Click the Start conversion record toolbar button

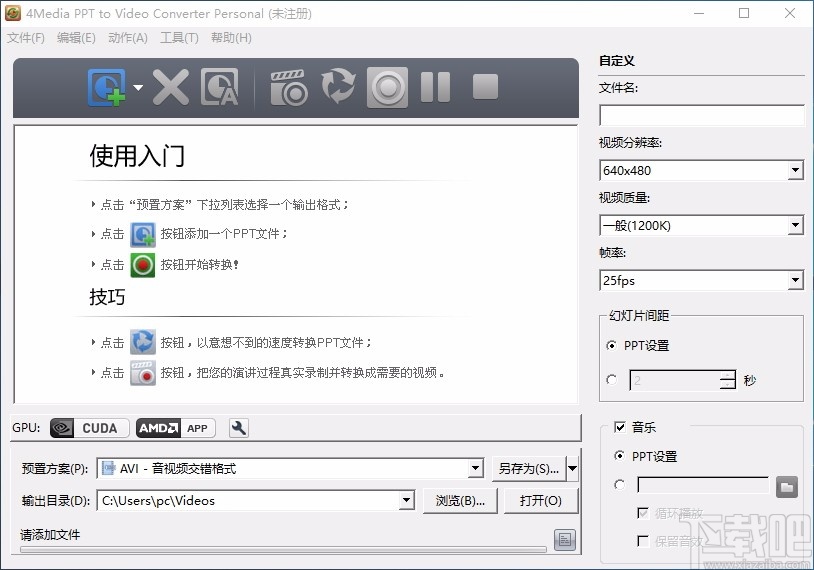pyautogui.click(x=387, y=87)
